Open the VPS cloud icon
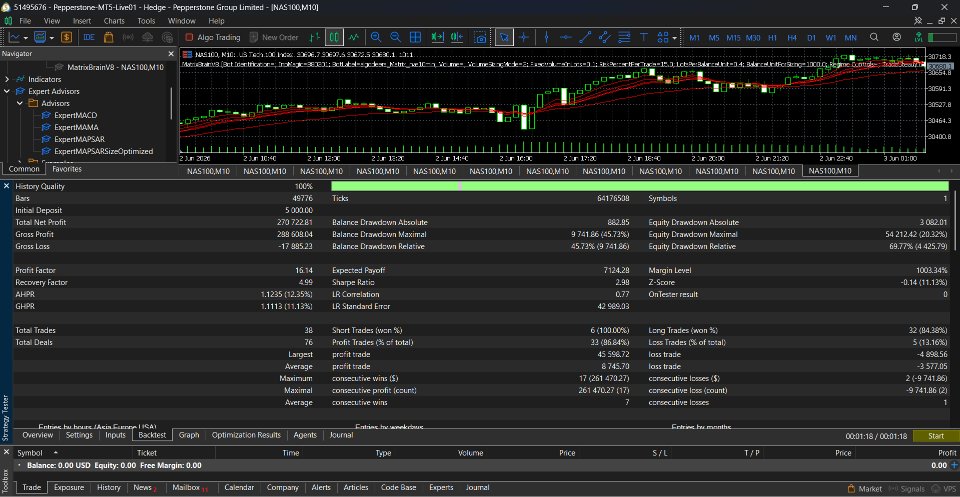This screenshot has height=497, width=960. tap(147, 37)
